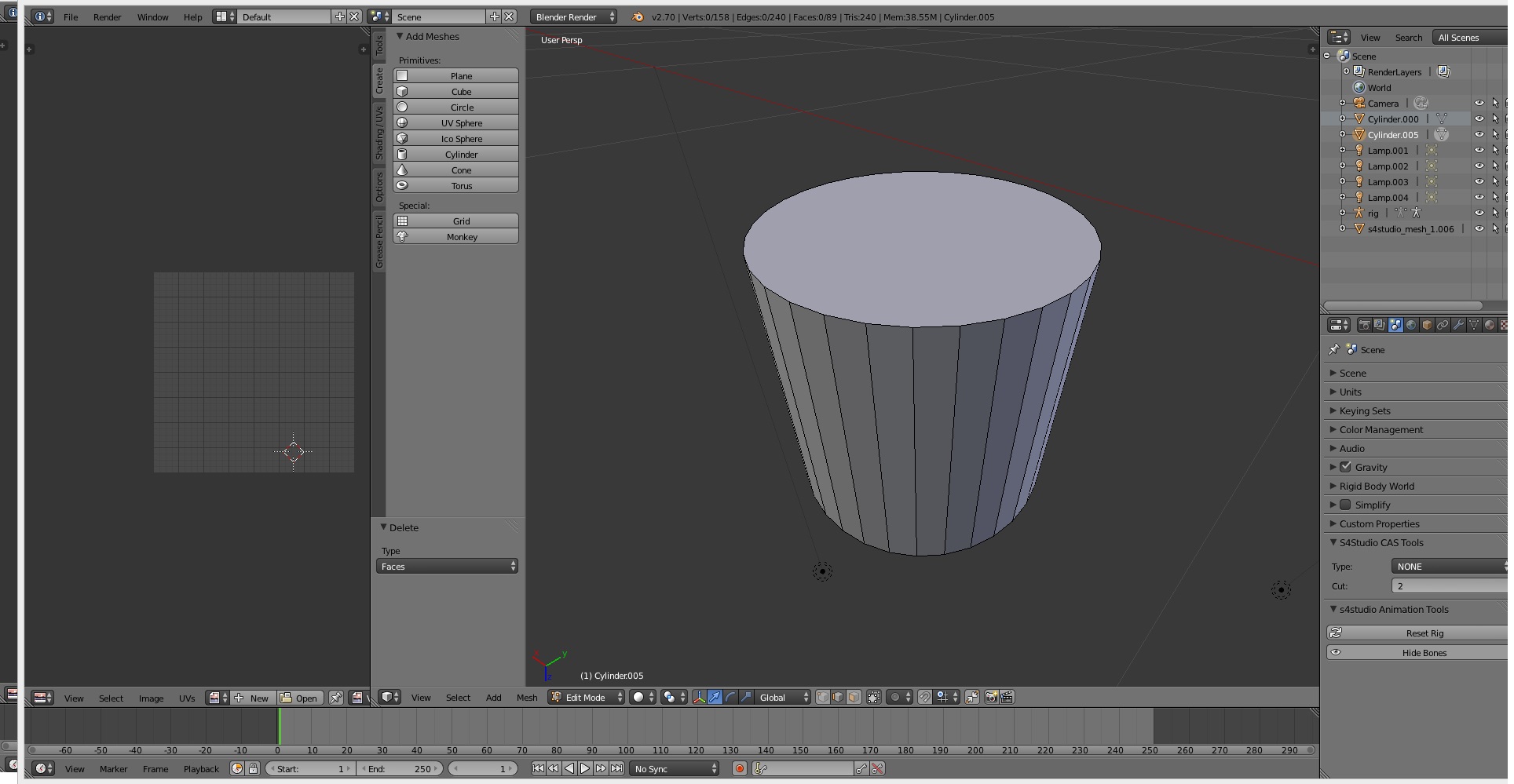Toggle the 3D manipulator widget icon

[699, 698]
